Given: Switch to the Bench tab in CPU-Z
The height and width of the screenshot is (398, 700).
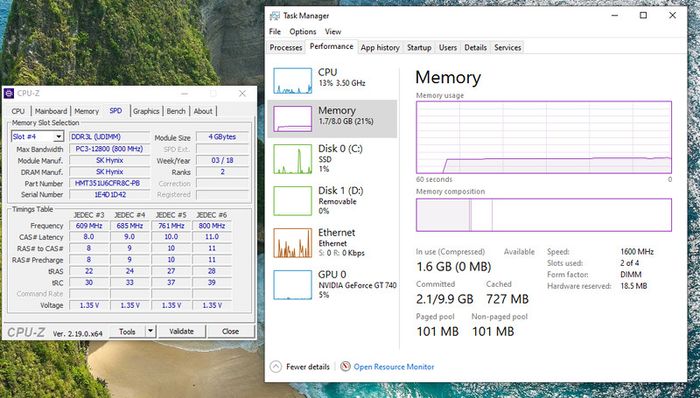Looking at the screenshot, I should click(x=176, y=111).
